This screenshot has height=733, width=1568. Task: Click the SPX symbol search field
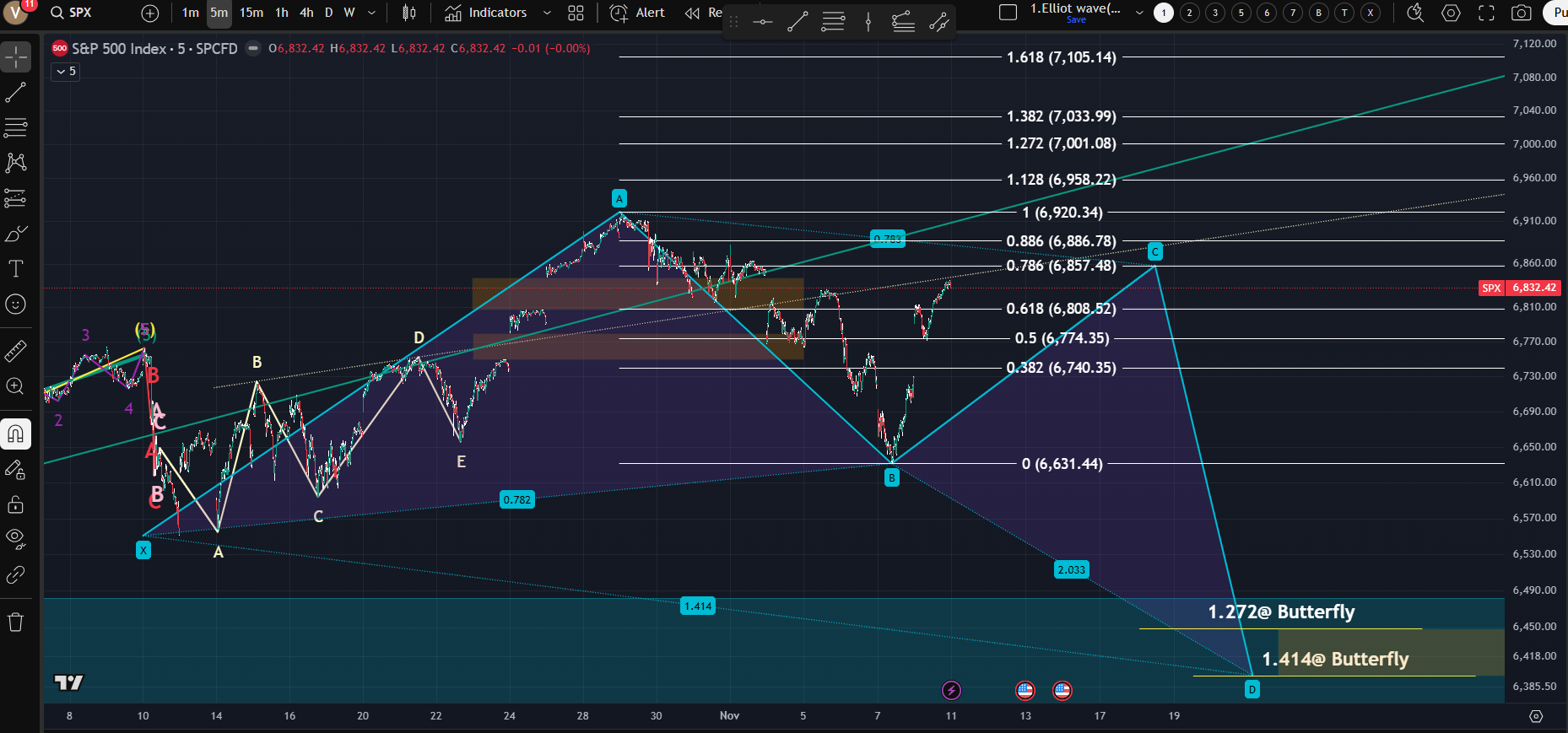(x=81, y=13)
